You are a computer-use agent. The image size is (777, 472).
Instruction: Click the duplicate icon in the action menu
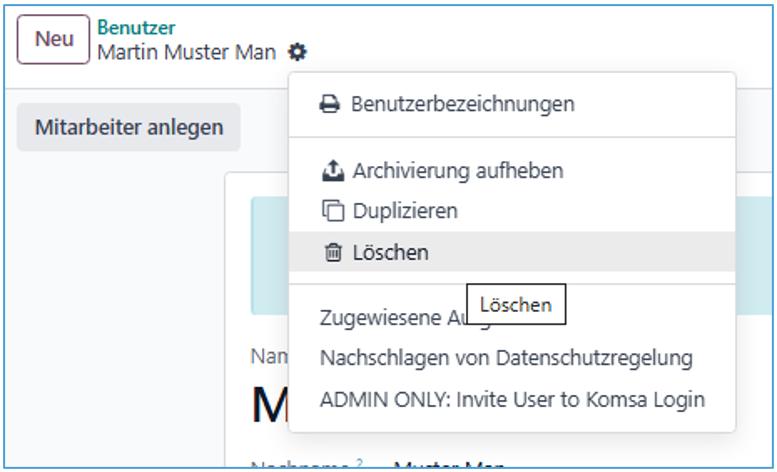(x=332, y=211)
